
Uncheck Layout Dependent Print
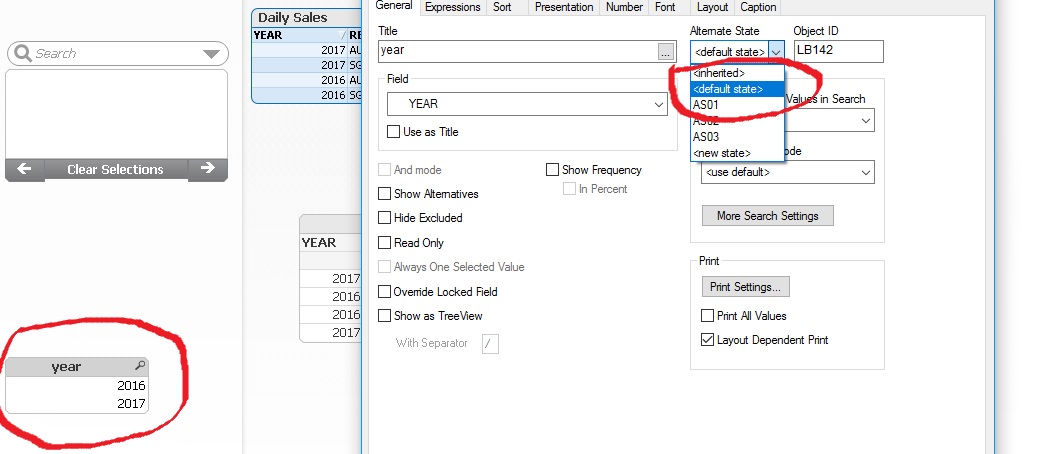click(708, 340)
